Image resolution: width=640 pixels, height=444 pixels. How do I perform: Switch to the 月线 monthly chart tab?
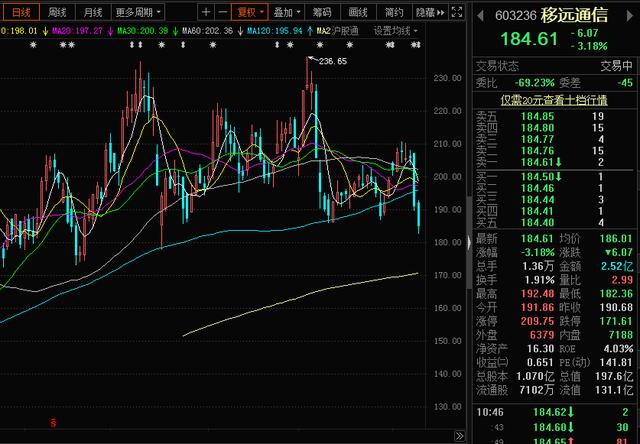(93, 12)
